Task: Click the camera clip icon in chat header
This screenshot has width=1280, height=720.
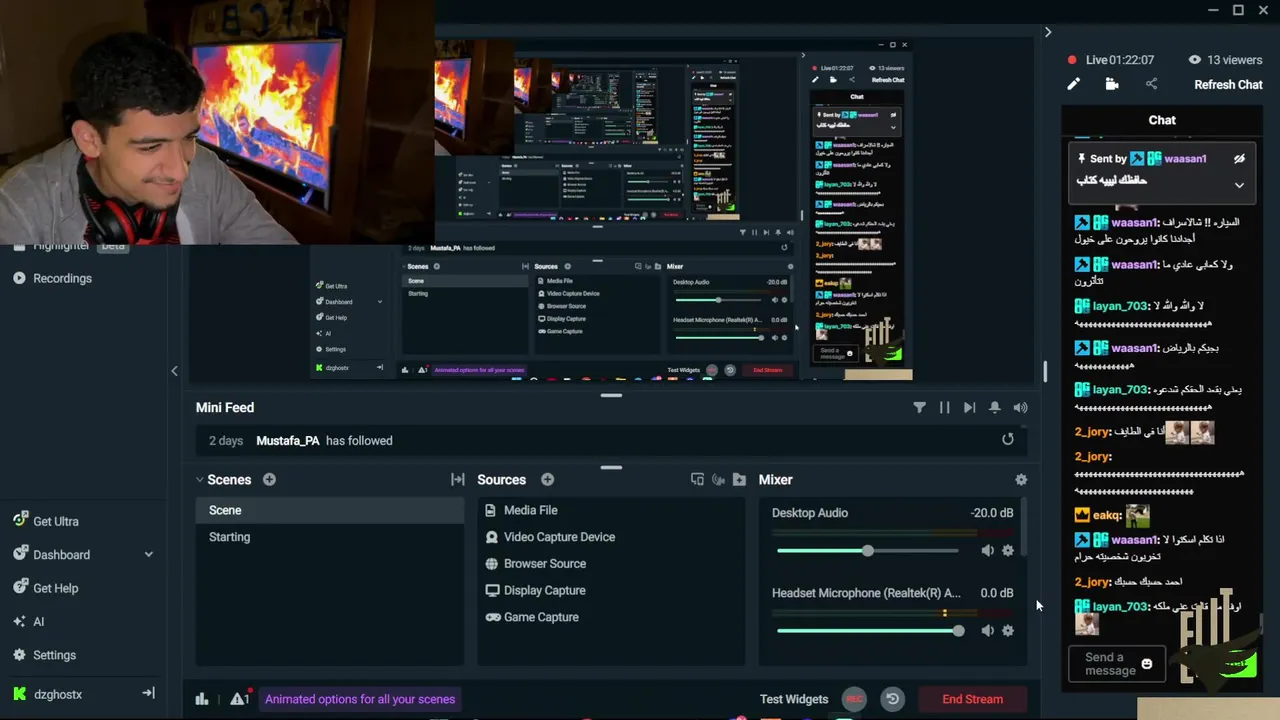Action: (1111, 84)
